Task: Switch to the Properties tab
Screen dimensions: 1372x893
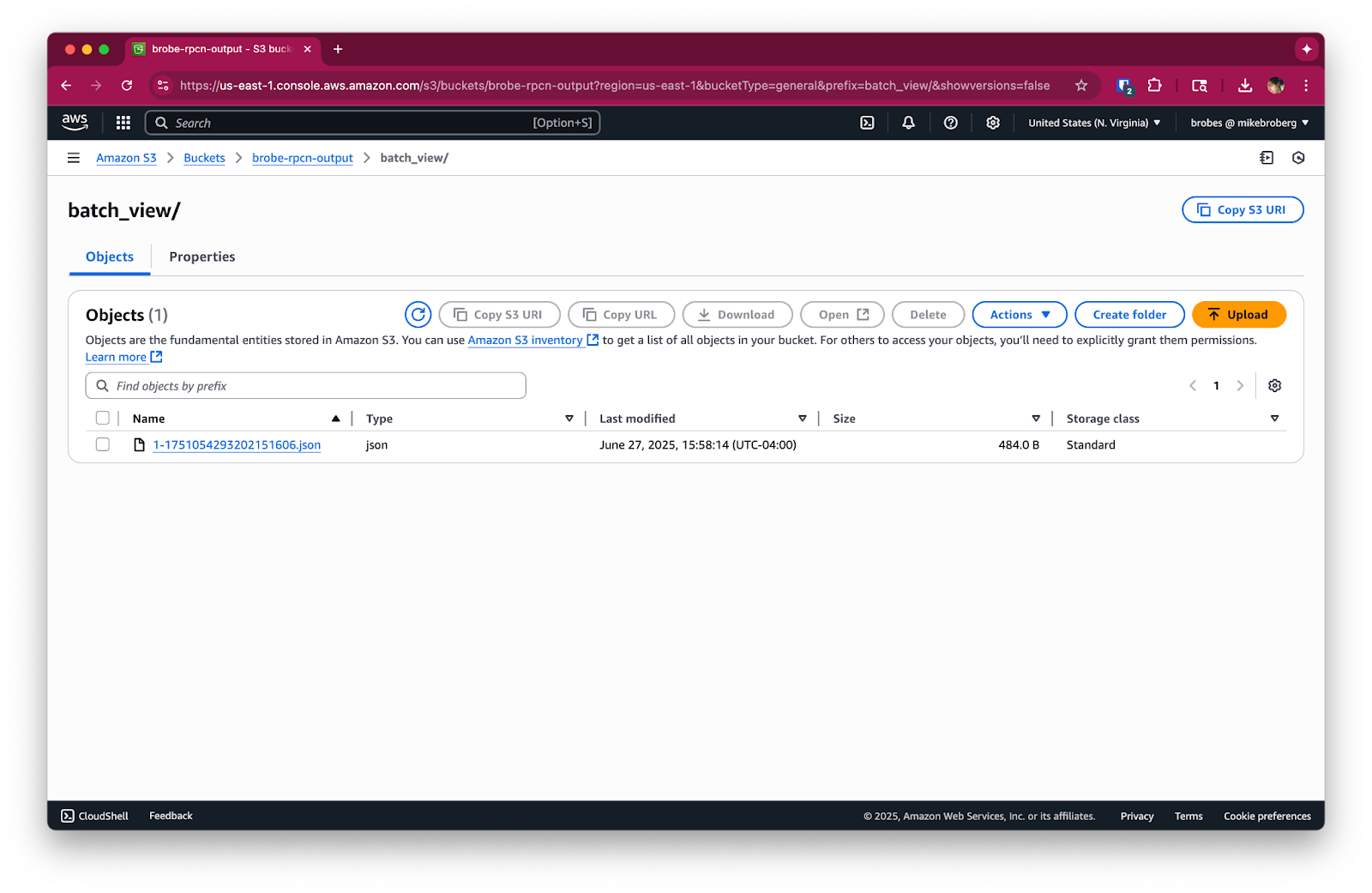Action: pos(202,256)
